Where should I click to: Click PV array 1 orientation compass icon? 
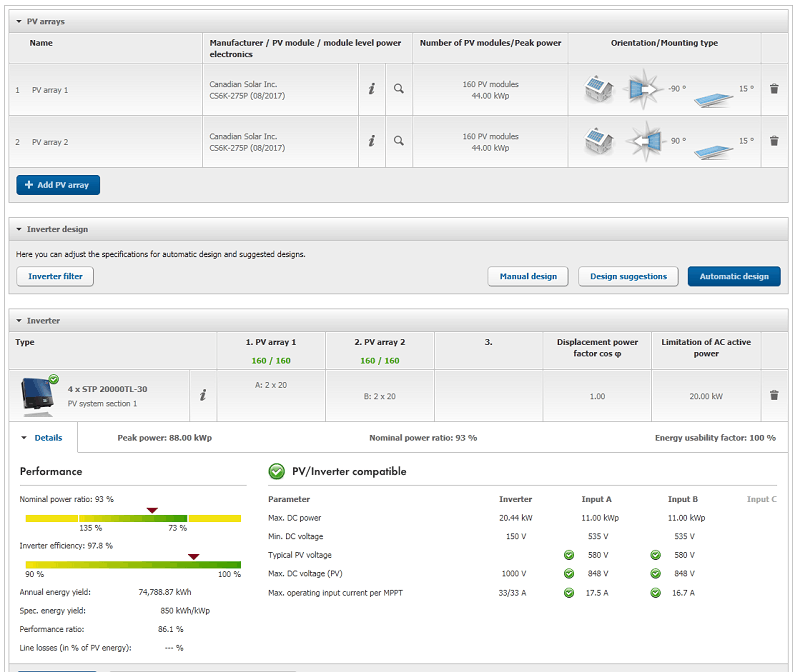coord(643,90)
